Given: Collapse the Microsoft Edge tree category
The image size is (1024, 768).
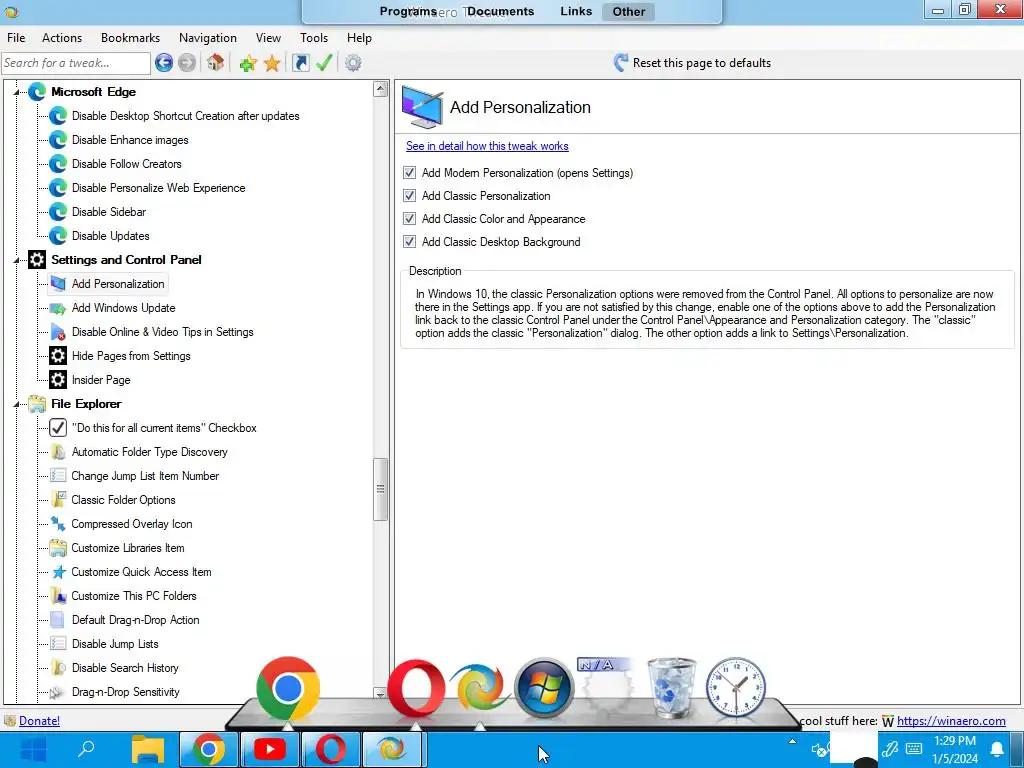Looking at the screenshot, I should pyautogui.click(x=17, y=92).
